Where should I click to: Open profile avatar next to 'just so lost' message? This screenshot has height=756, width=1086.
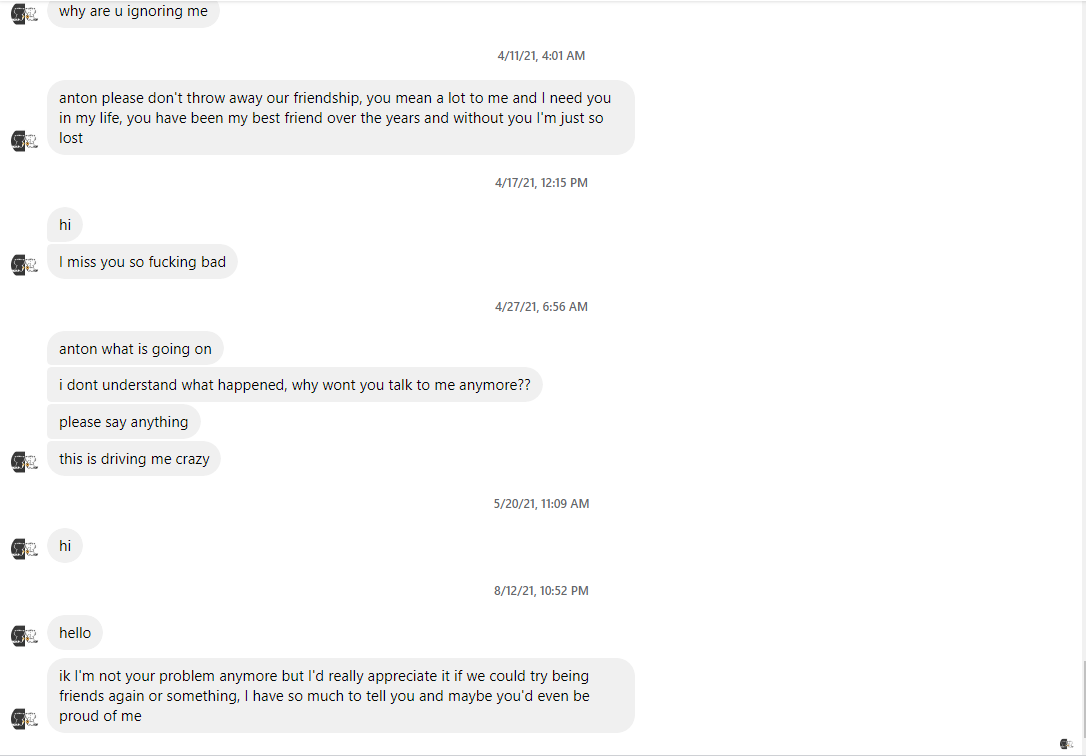tap(24, 141)
